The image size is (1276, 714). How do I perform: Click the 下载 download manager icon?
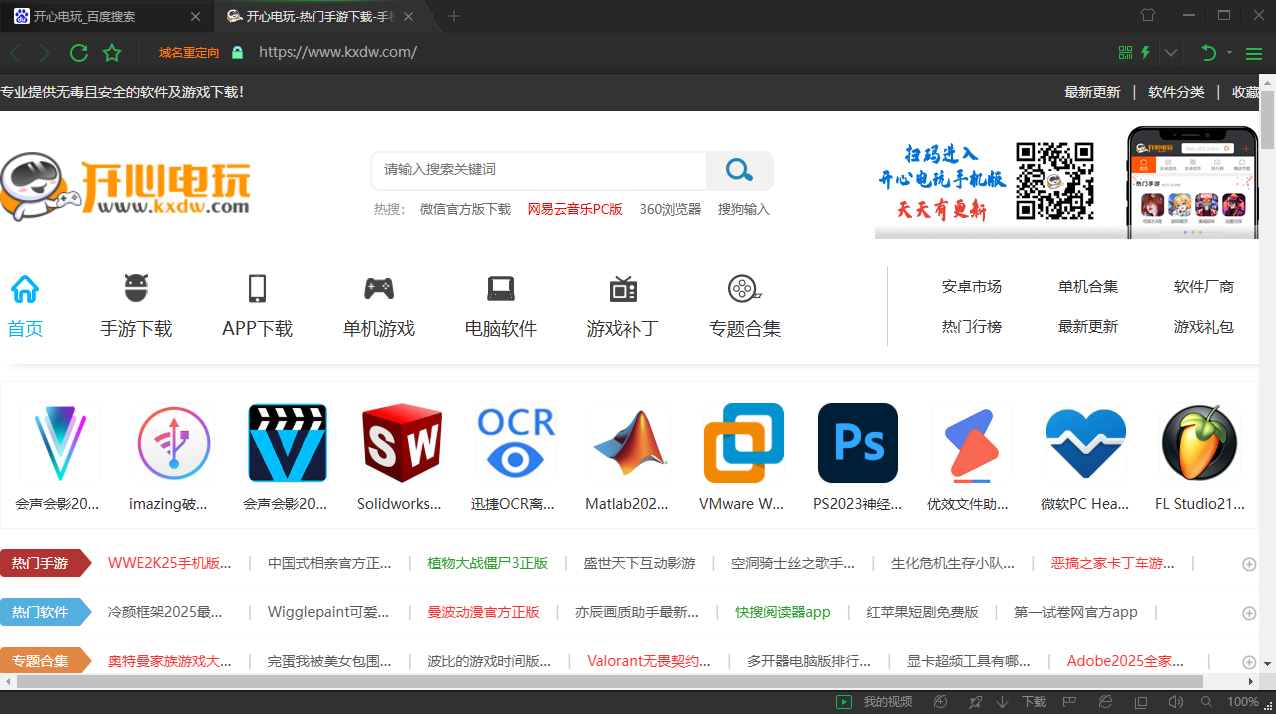(1035, 701)
